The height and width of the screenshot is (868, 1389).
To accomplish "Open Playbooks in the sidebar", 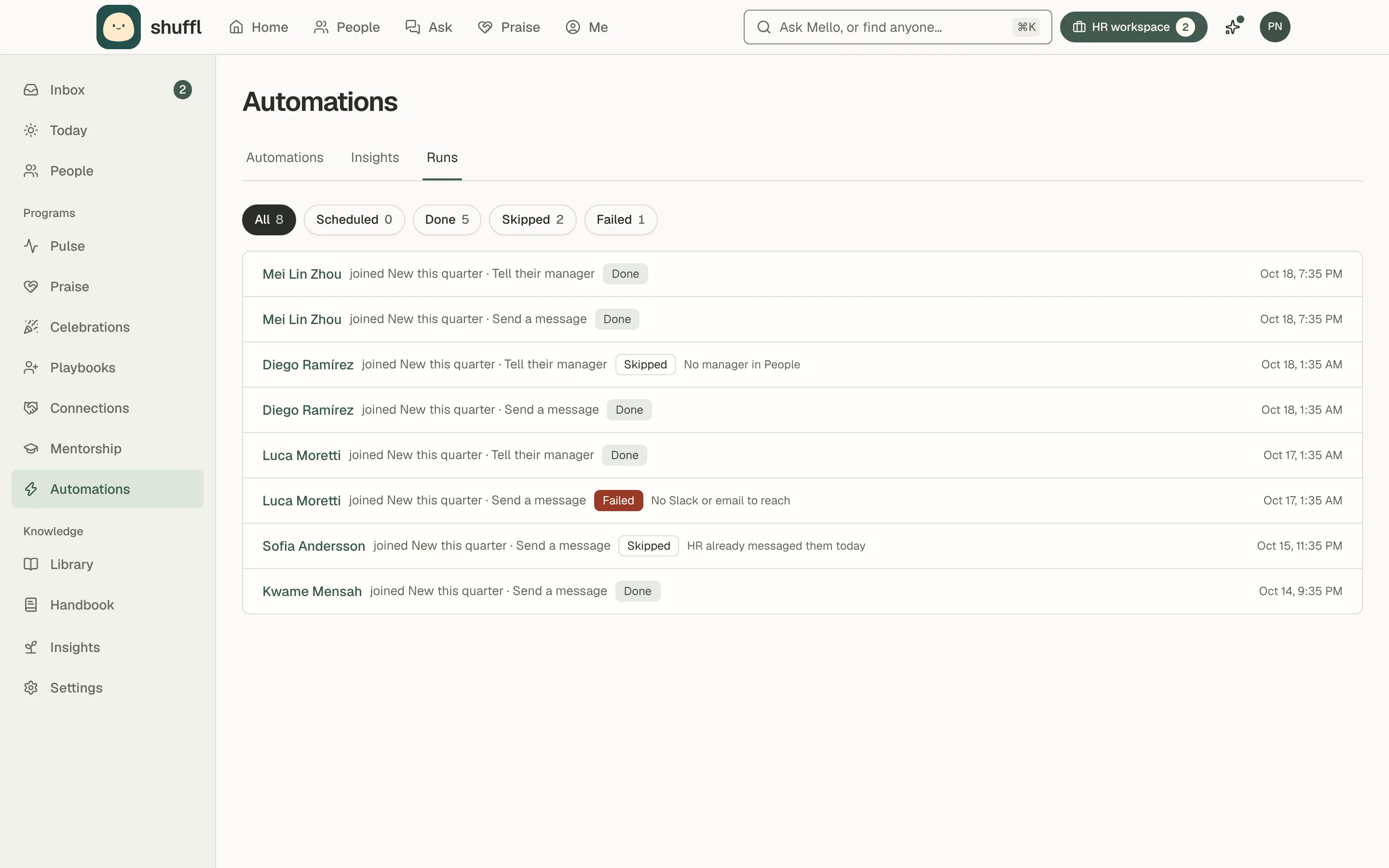I will click(x=108, y=367).
